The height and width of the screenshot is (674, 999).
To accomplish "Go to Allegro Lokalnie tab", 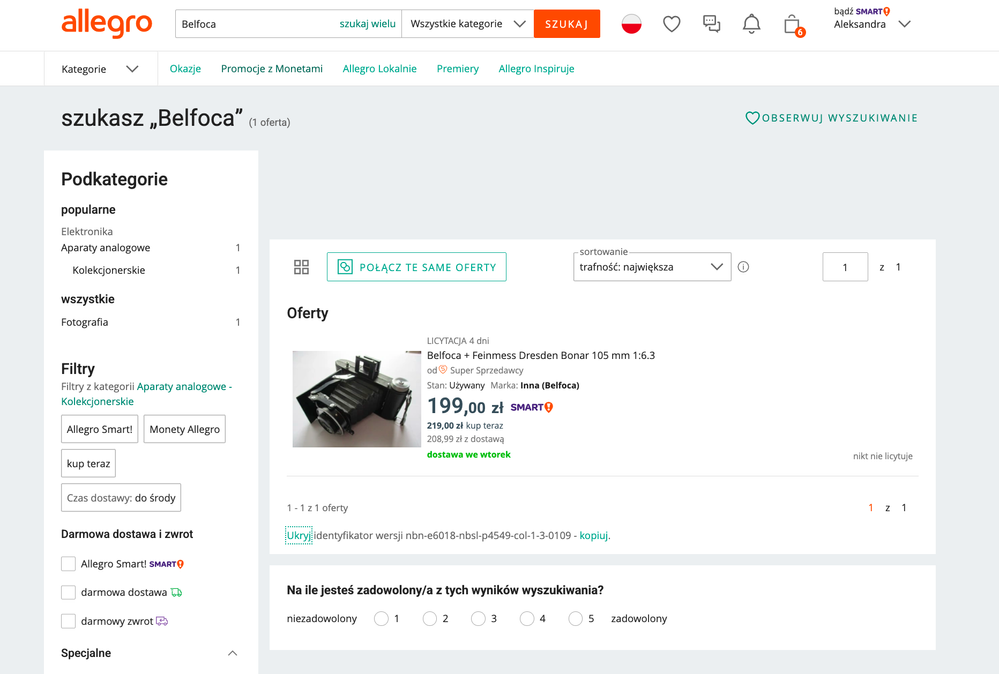I will tap(379, 69).
